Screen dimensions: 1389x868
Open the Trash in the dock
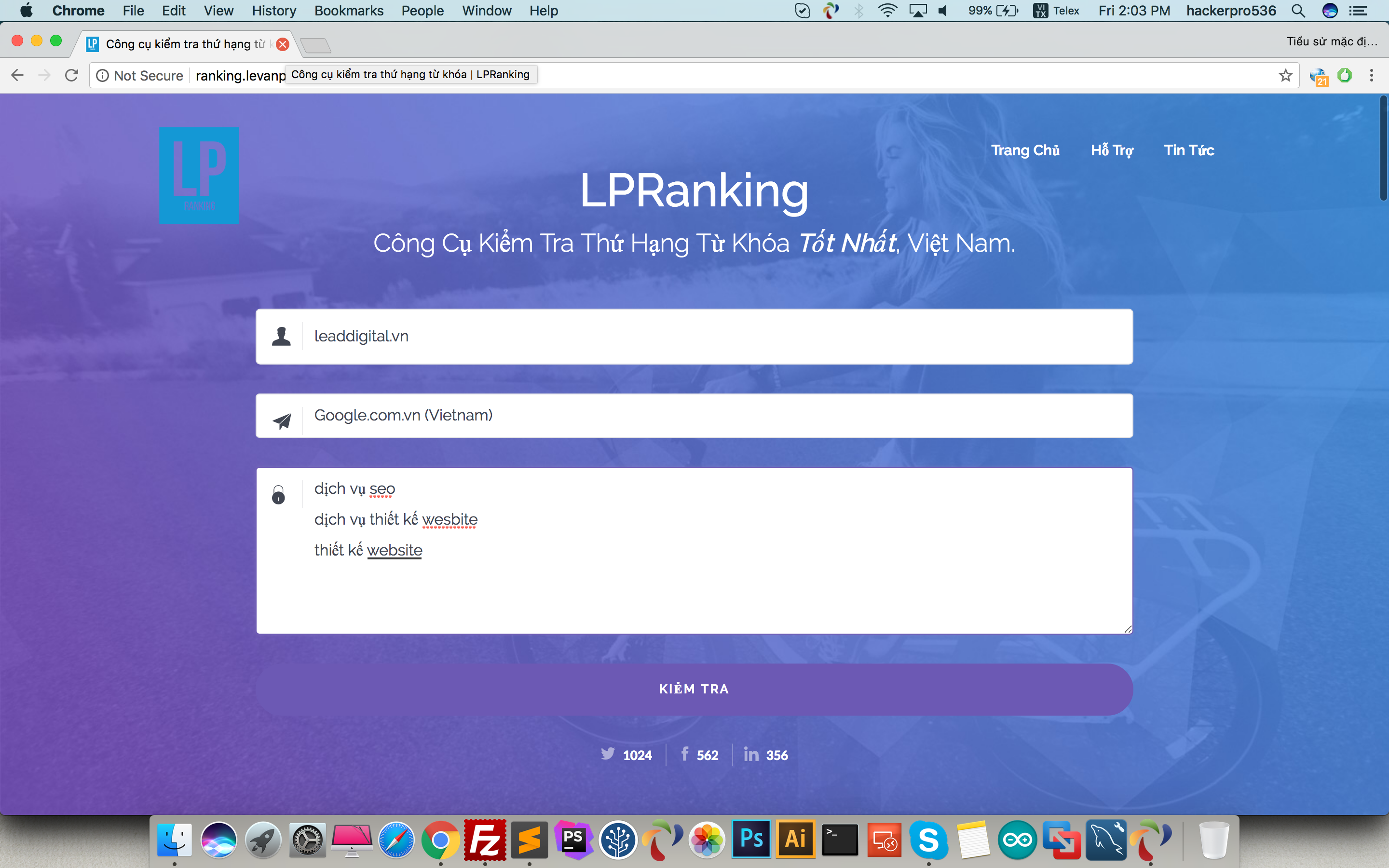pos(1213,840)
